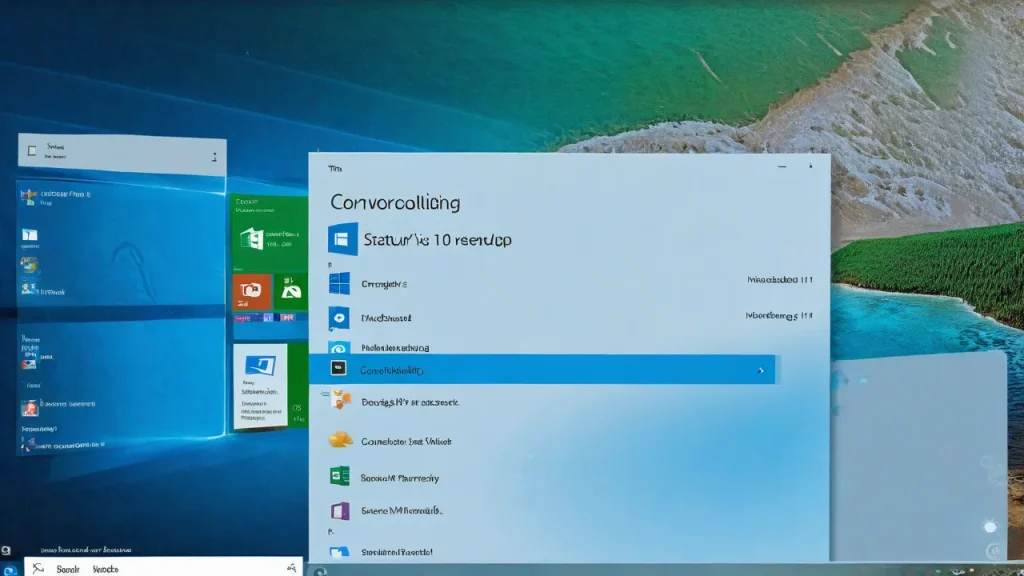
Task: Click the "Convorcolliang" heading in the main window
Action: point(395,202)
